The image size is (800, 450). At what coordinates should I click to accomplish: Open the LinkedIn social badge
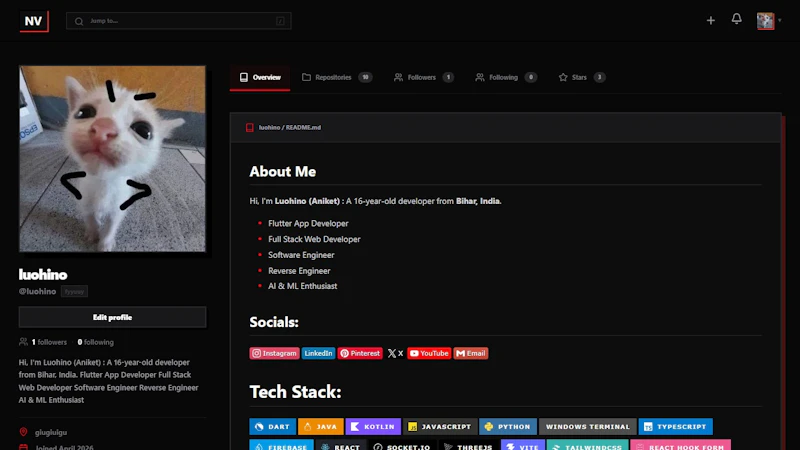click(x=318, y=353)
